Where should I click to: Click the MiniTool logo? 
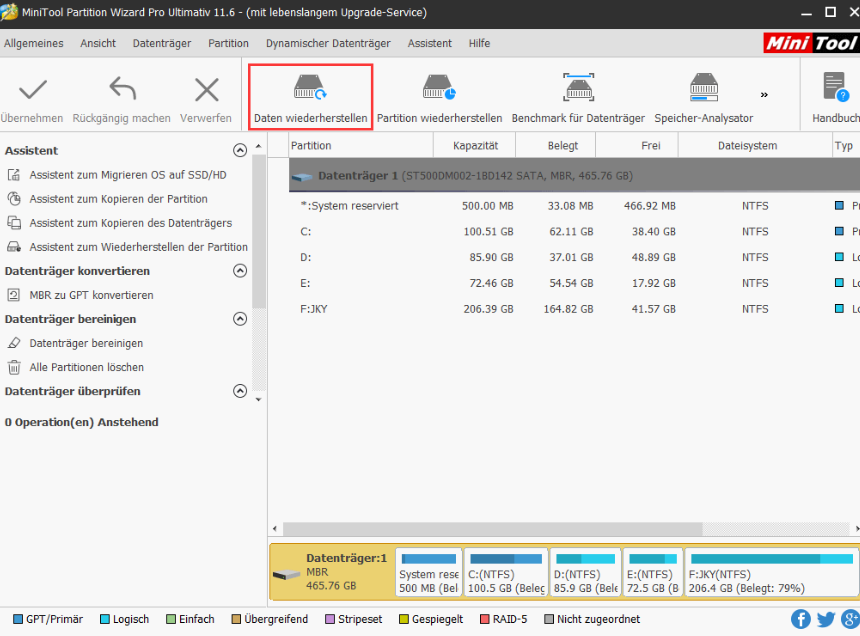point(812,43)
